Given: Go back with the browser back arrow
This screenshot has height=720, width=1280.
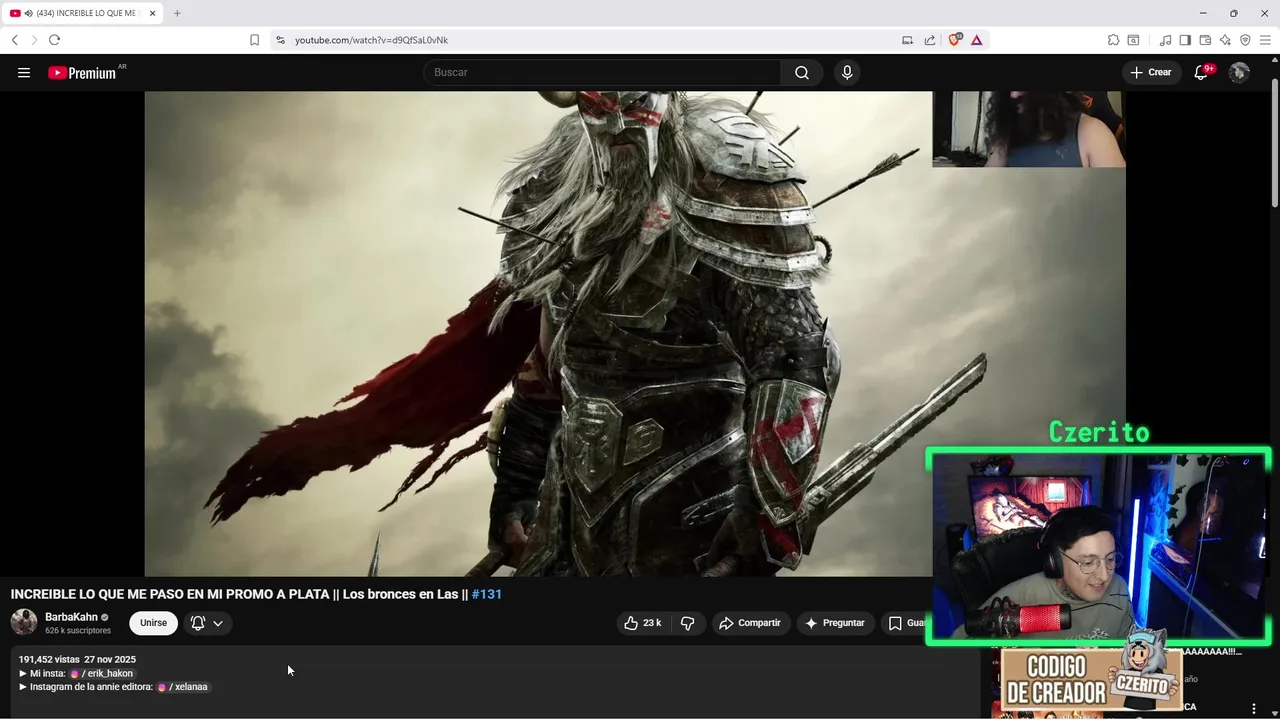Looking at the screenshot, I should pyautogui.click(x=14, y=40).
